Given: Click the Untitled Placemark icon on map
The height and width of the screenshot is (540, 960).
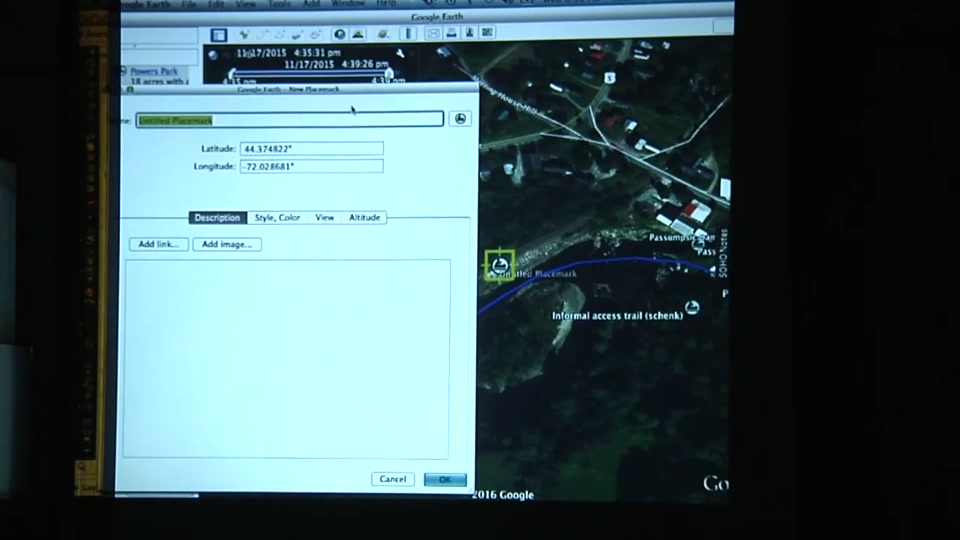Looking at the screenshot, I should (x=500, y=265).
